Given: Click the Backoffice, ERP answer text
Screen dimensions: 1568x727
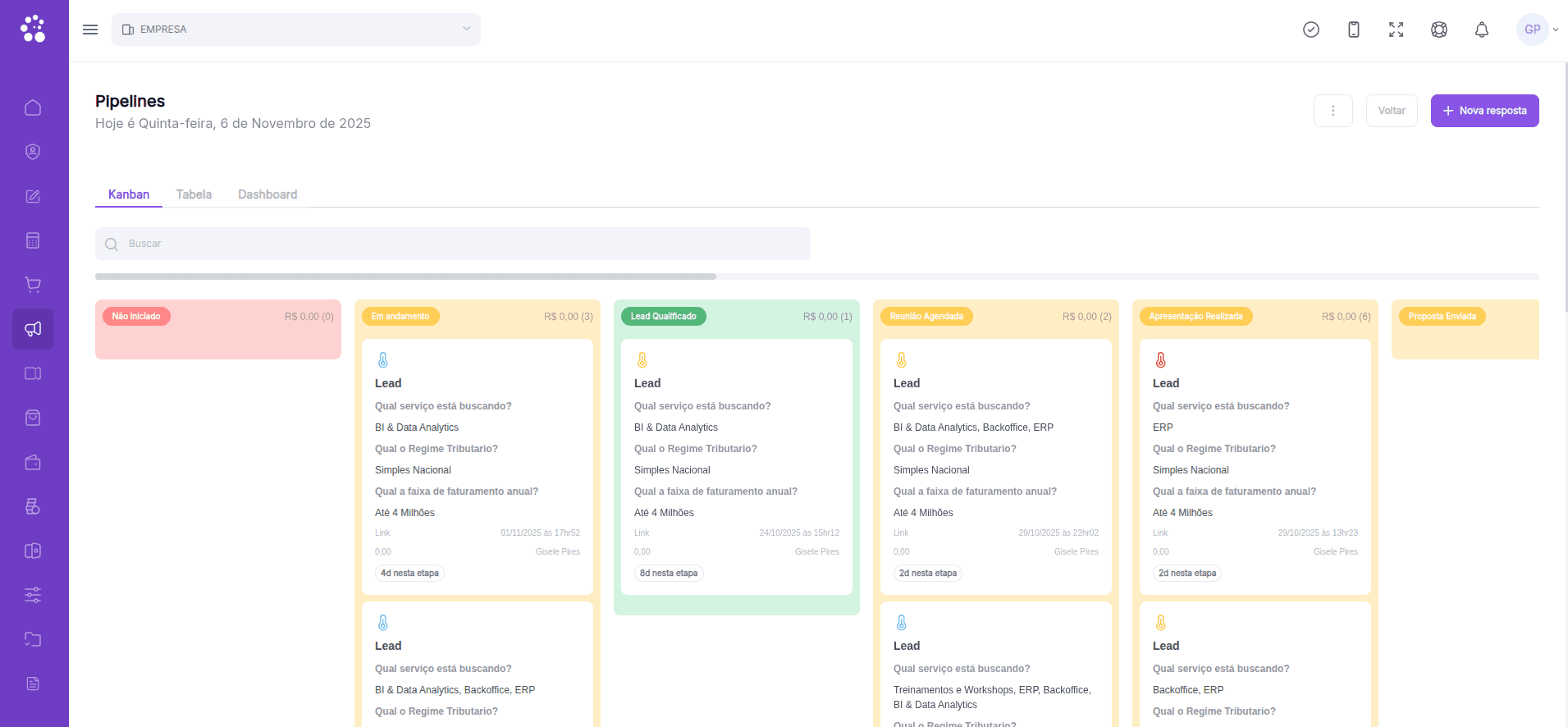Looking at the screenshot, I should 1188,690.
